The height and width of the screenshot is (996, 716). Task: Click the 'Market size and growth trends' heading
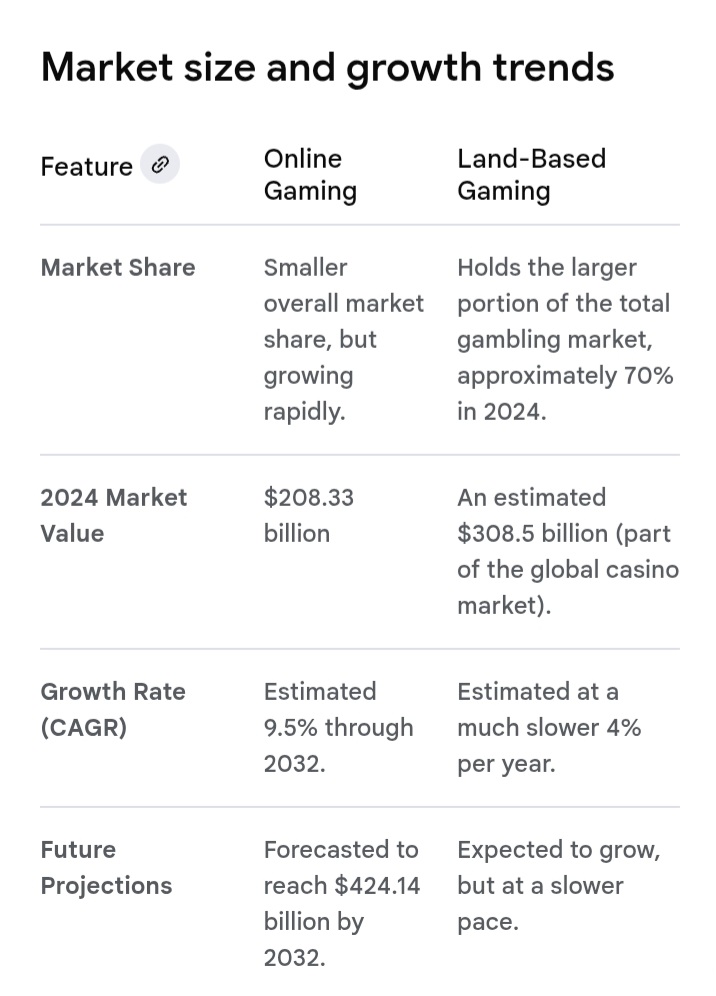[x=327, y=67]
